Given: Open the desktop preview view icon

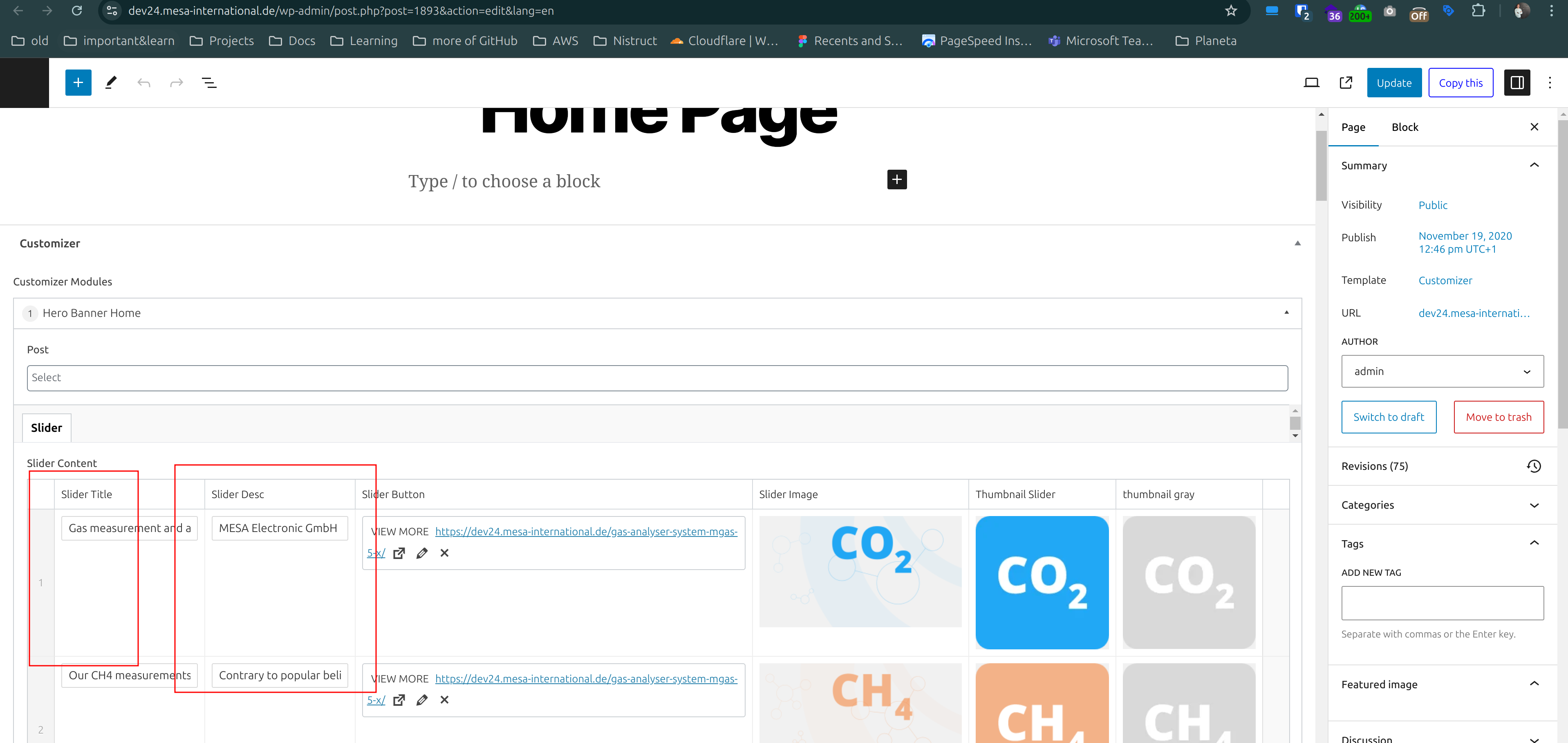Looking at the screenshot, I should coord(1311,83).
